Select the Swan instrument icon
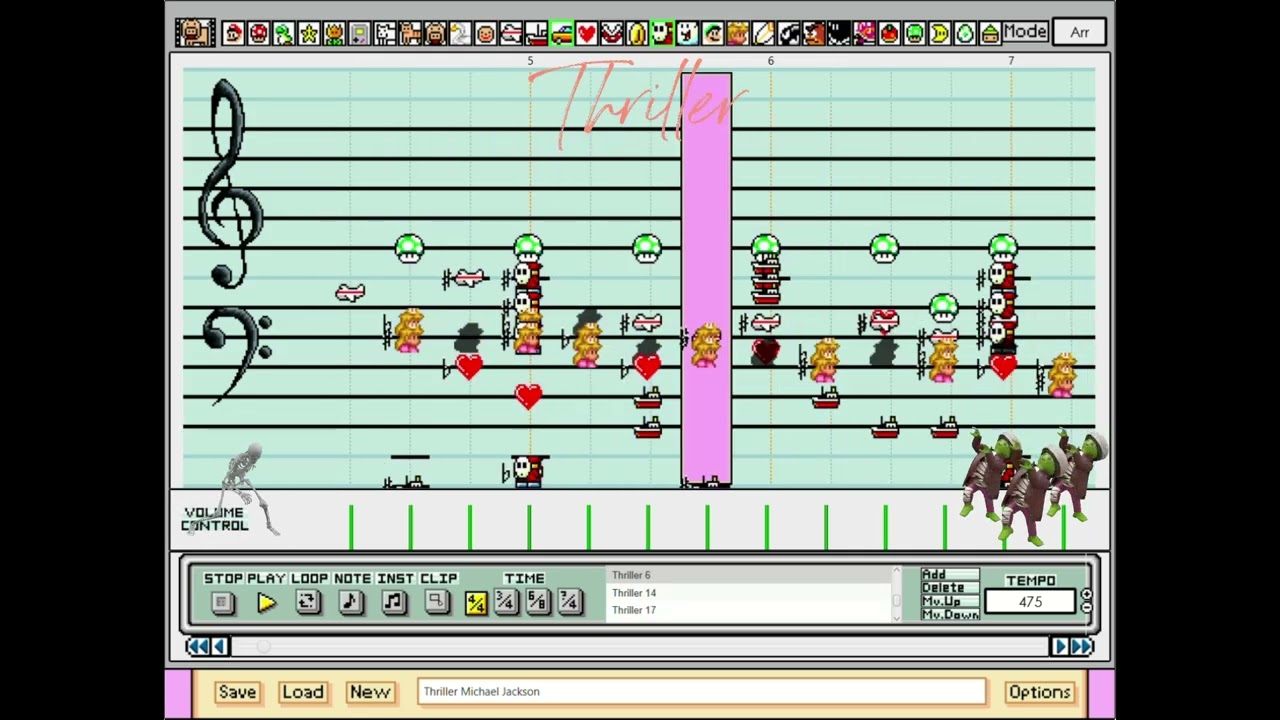1280x720 pixels. click(460, 33)
